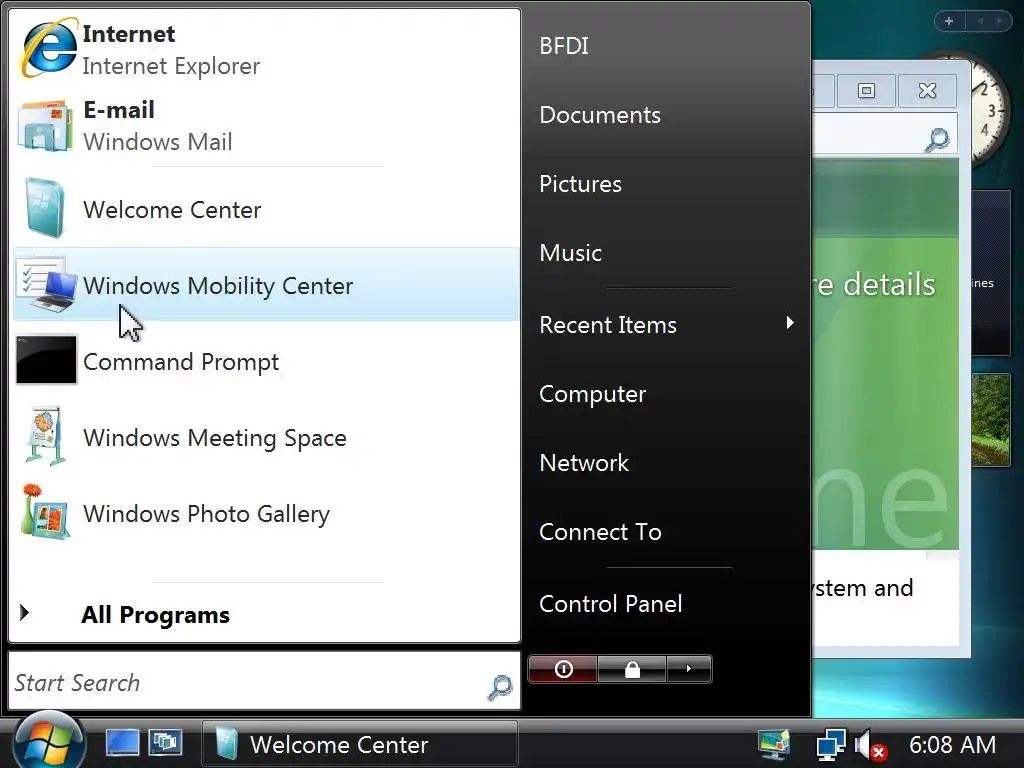Viewport: 1024px width, 768px height.
Task: Click the sidebar add gadget plus button
Action: point(949,21)
